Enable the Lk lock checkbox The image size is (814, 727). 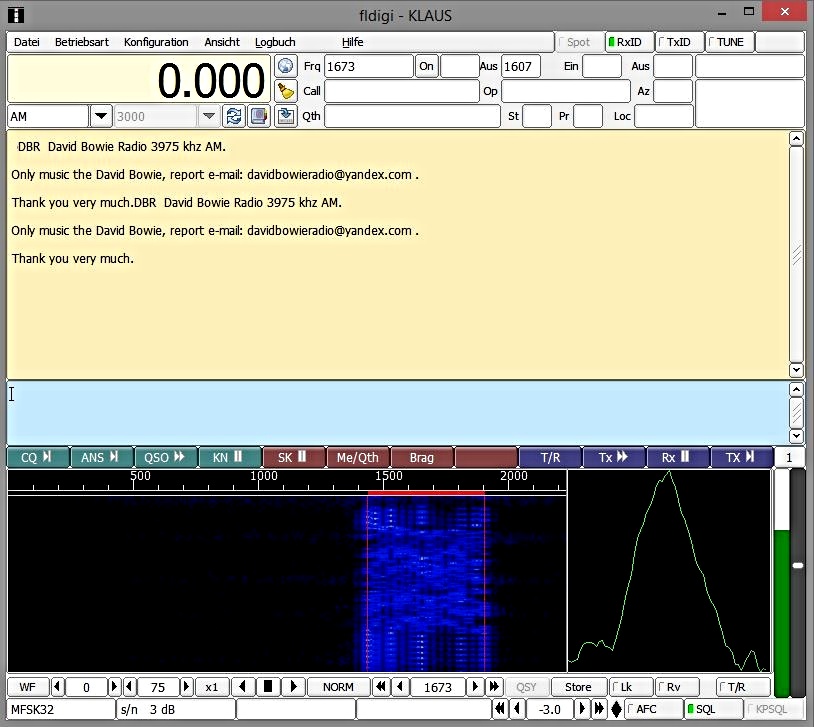coord(631,686)
